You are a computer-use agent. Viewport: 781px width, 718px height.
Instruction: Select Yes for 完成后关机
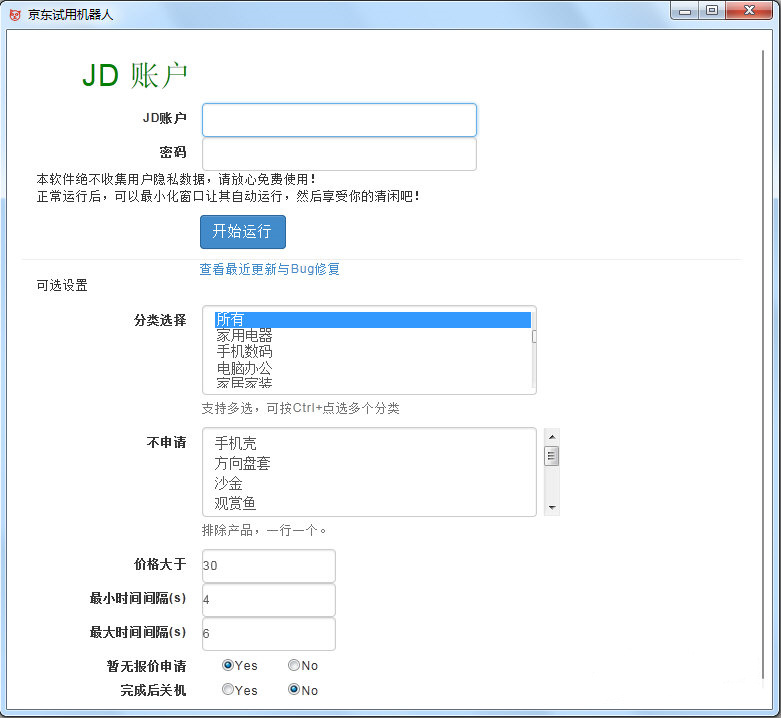coord(228,690)
